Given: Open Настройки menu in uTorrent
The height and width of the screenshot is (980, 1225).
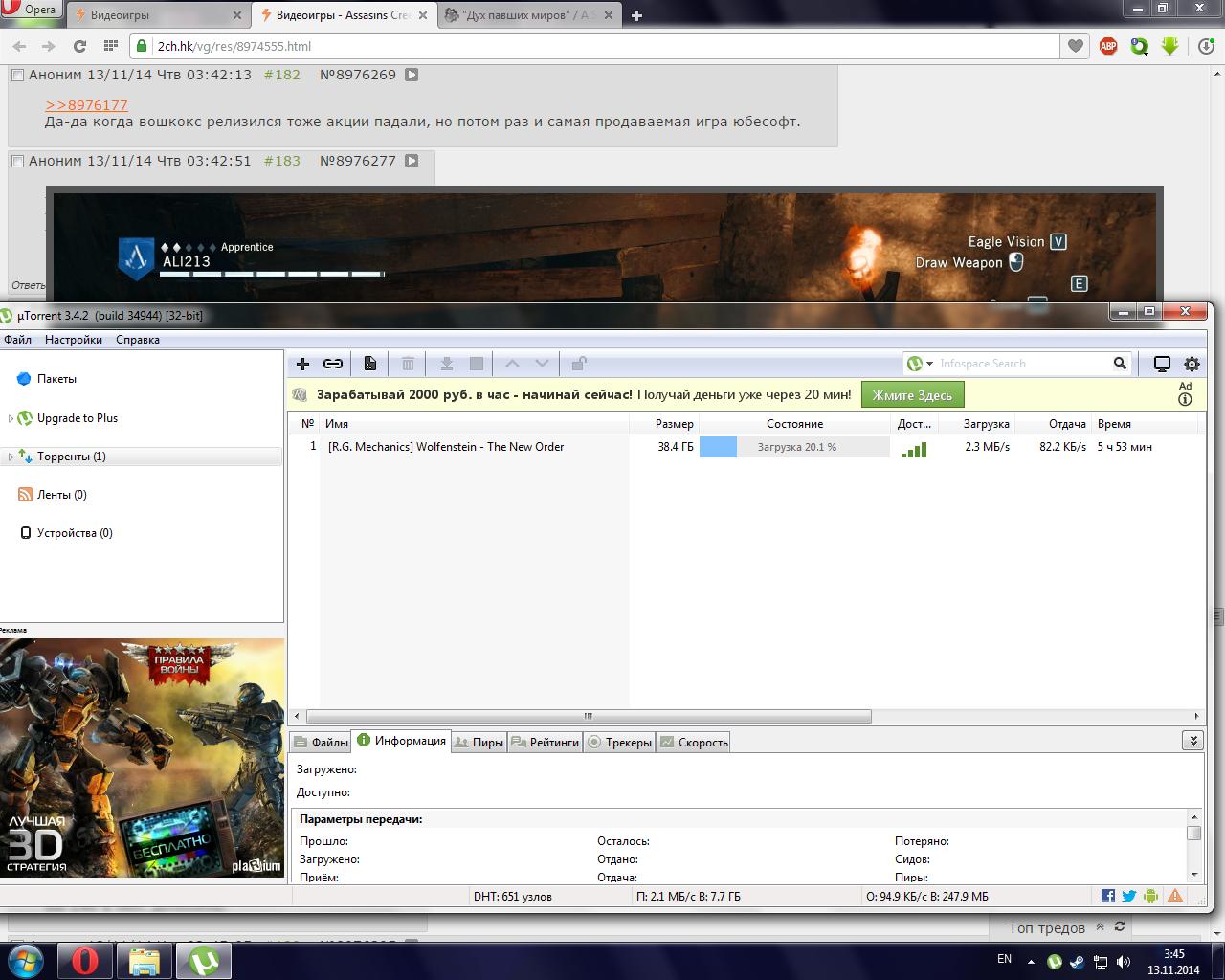Looking at the screenshot, I should click(74, 340).
